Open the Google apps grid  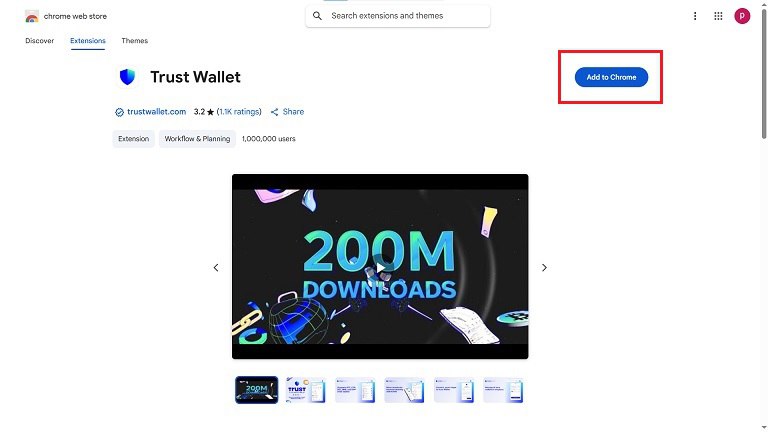click(x=718, y=16)
